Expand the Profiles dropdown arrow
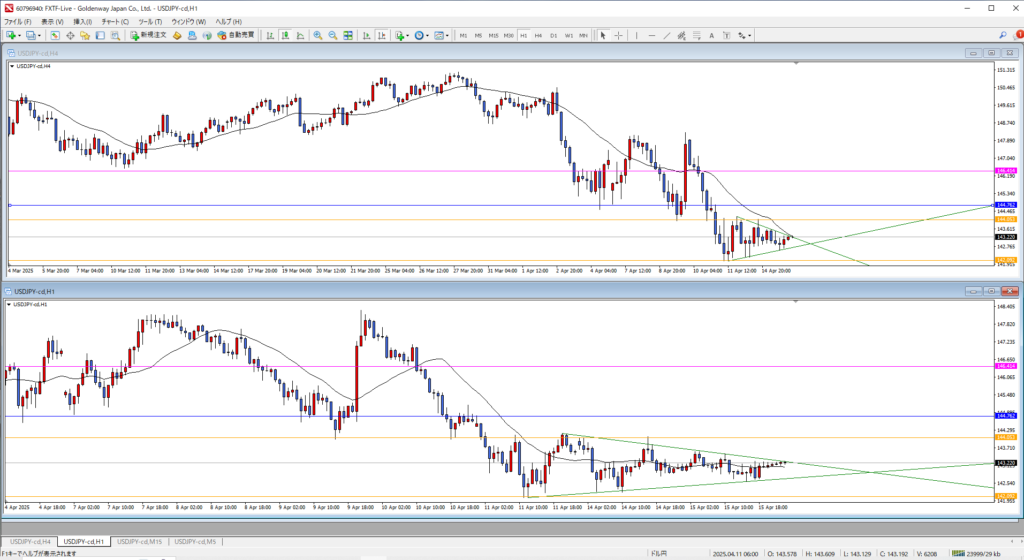1024x560 pixels. point(39,36)
